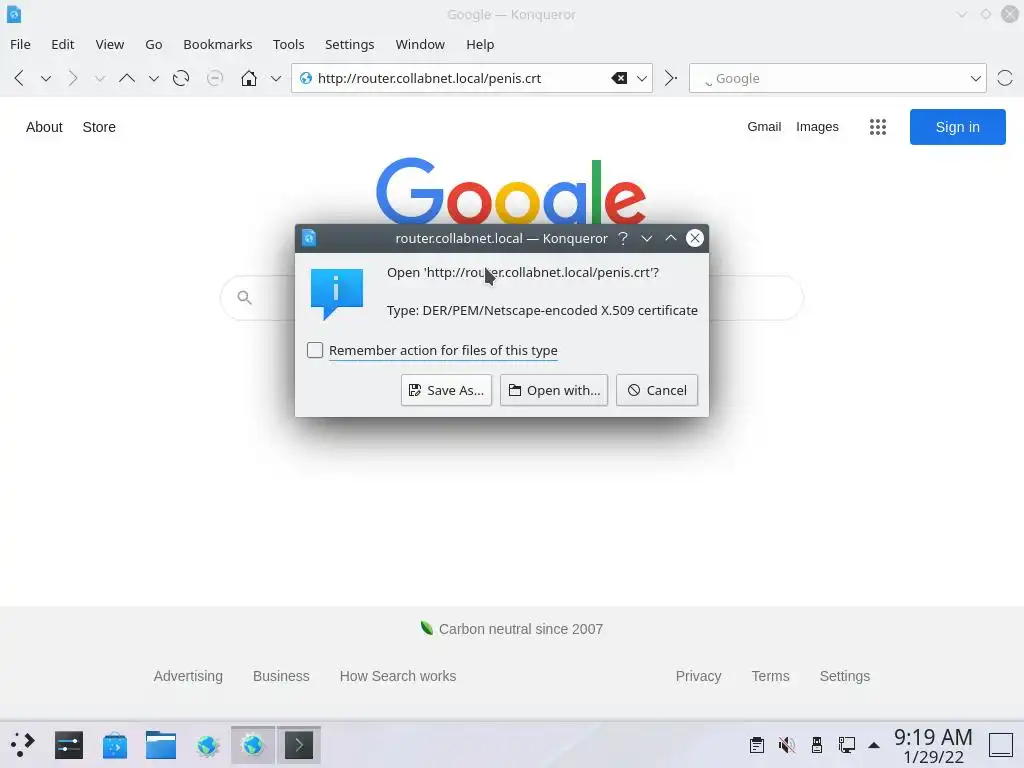Show desktop via taskbar corner button
The height and width of the screenshot is (768, 1024).
coord(1000,745)
